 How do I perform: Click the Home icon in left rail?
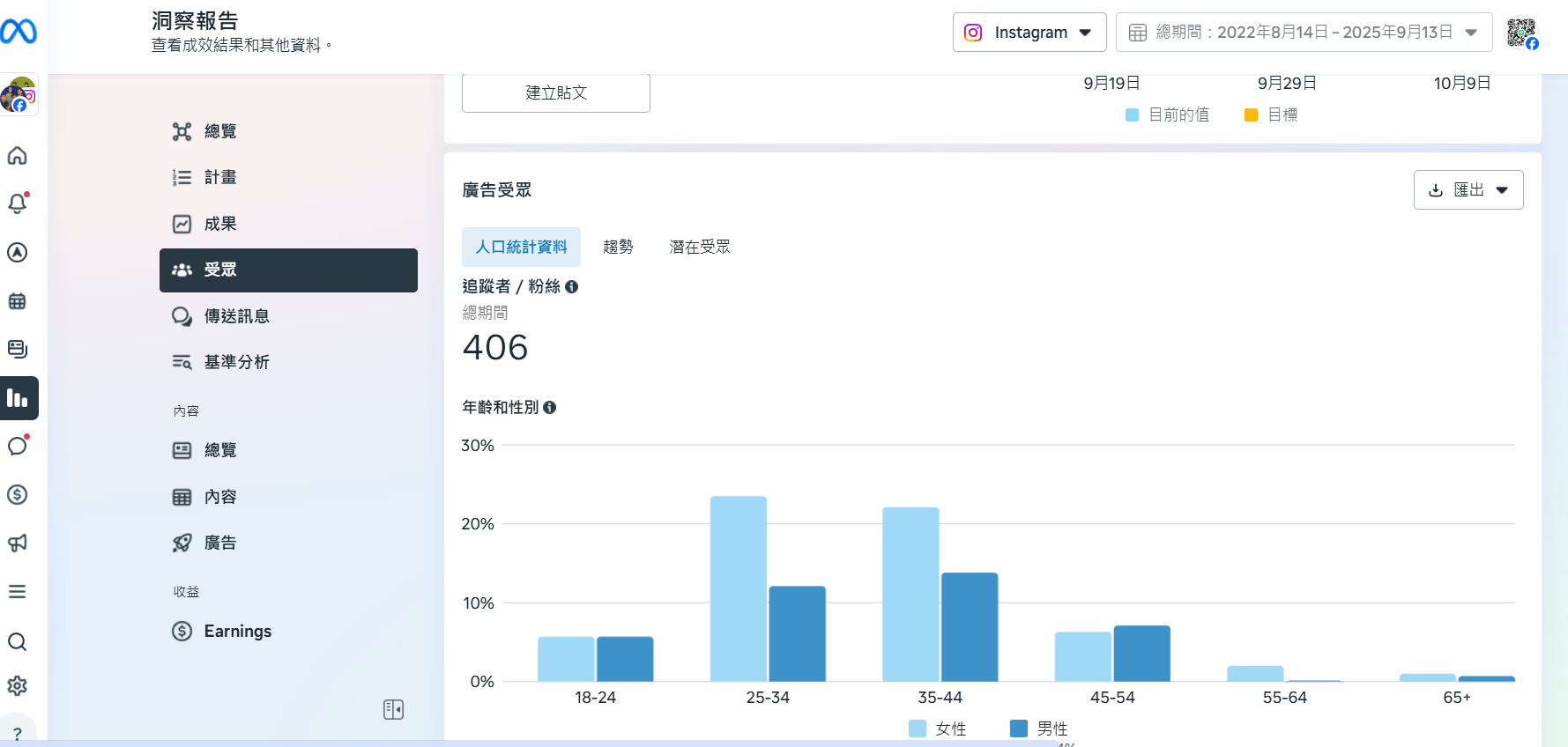point(18,156)
